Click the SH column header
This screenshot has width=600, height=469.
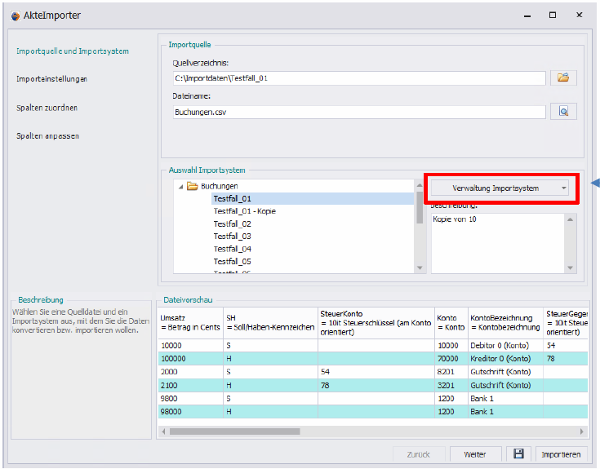(271, 323)
